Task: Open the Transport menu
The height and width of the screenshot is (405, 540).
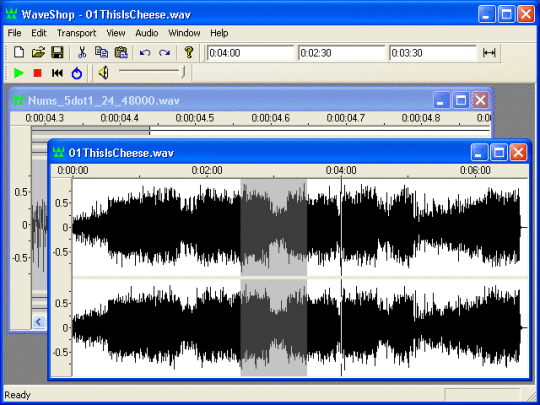Action: (x=76, y=33)
